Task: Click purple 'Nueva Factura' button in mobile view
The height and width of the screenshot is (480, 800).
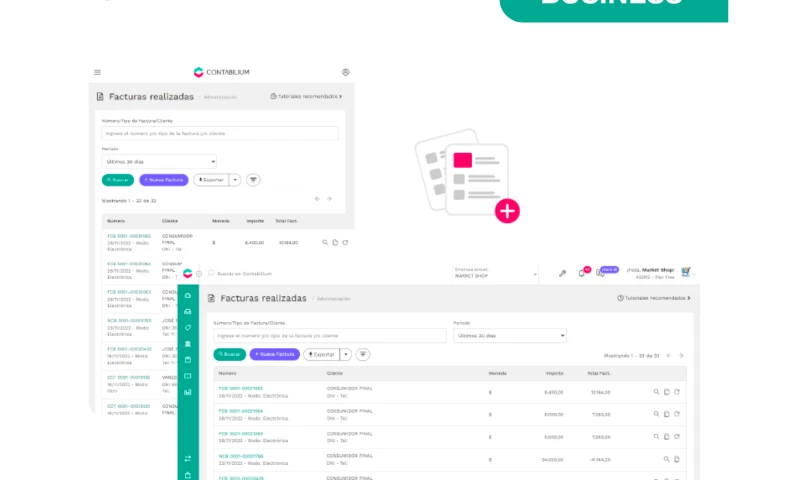Action: click(163, 180)
